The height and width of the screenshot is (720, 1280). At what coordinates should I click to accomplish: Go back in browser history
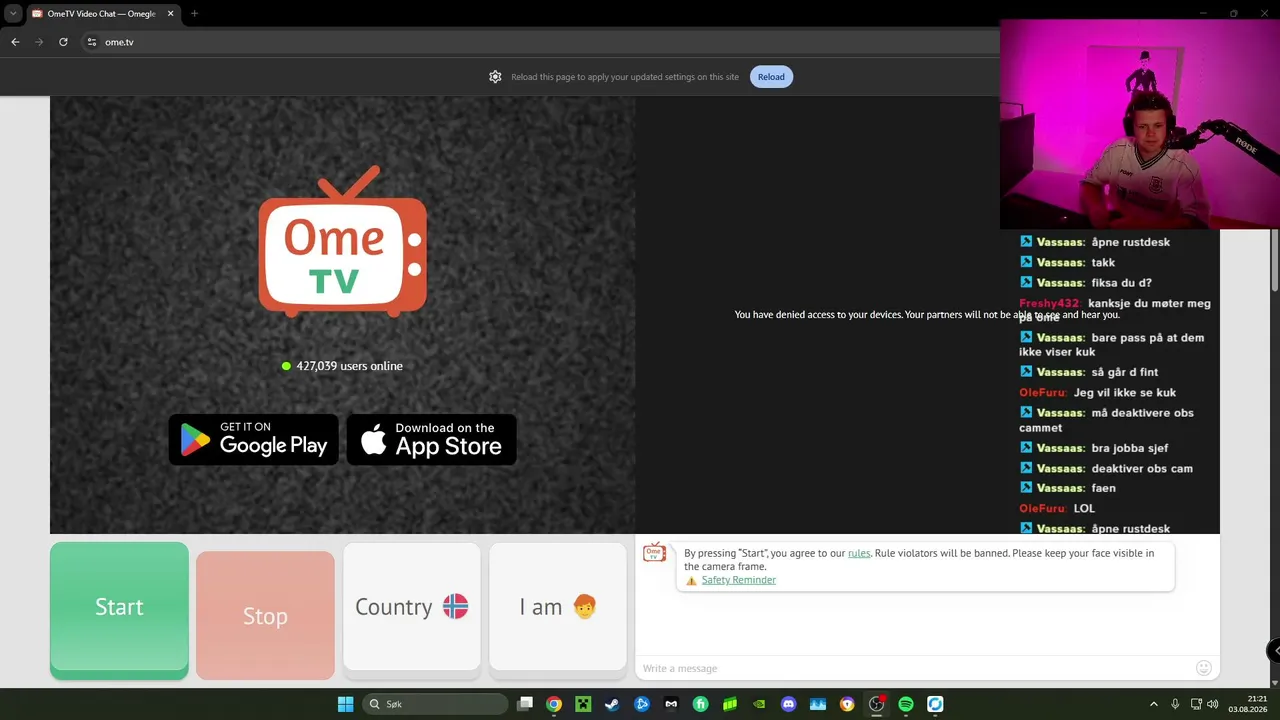coord(15,42)
